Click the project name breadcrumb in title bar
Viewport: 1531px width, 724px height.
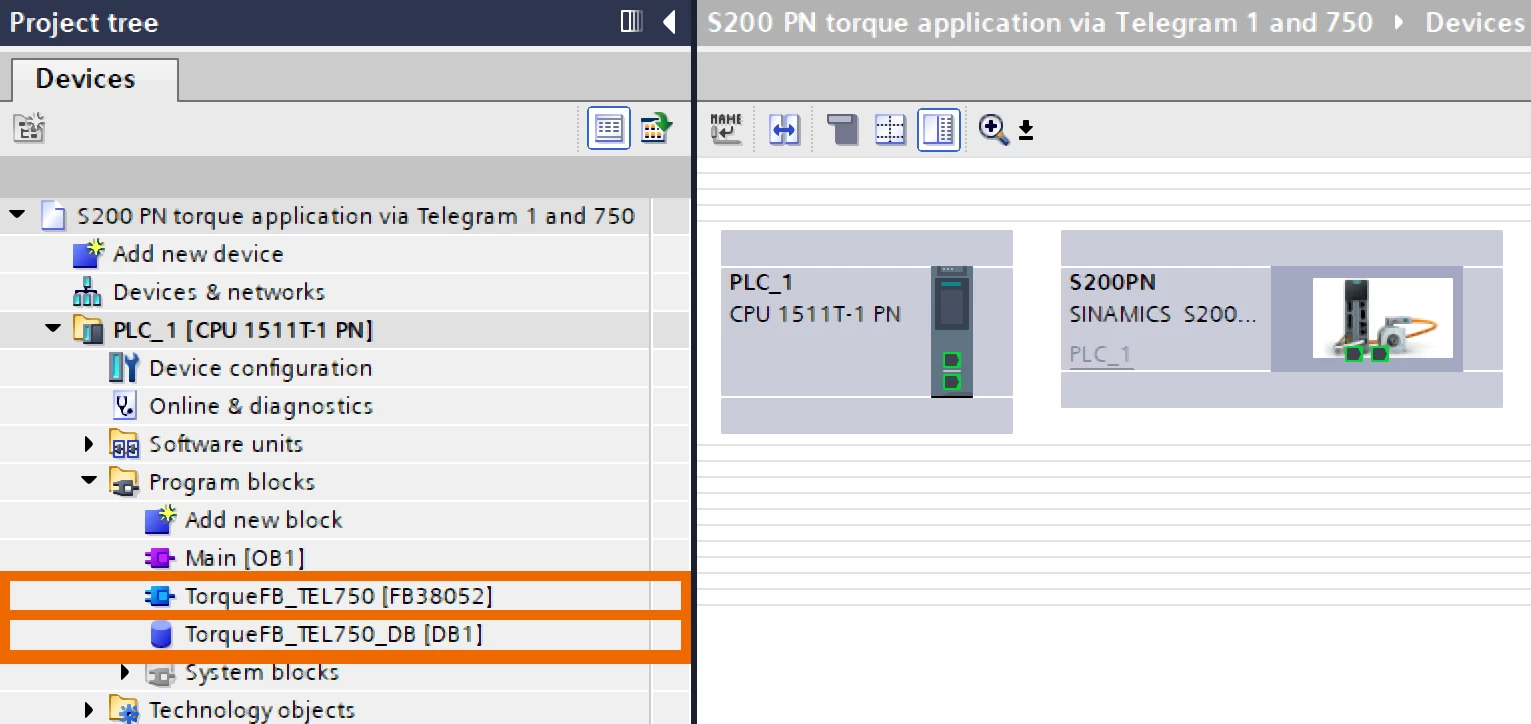point(1040,22)
